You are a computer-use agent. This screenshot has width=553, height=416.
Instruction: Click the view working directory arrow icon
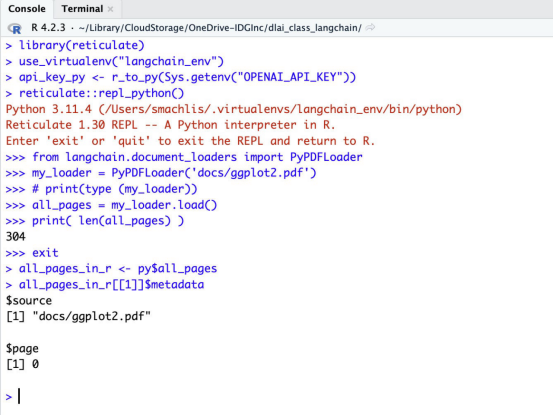tap(370, 27)
